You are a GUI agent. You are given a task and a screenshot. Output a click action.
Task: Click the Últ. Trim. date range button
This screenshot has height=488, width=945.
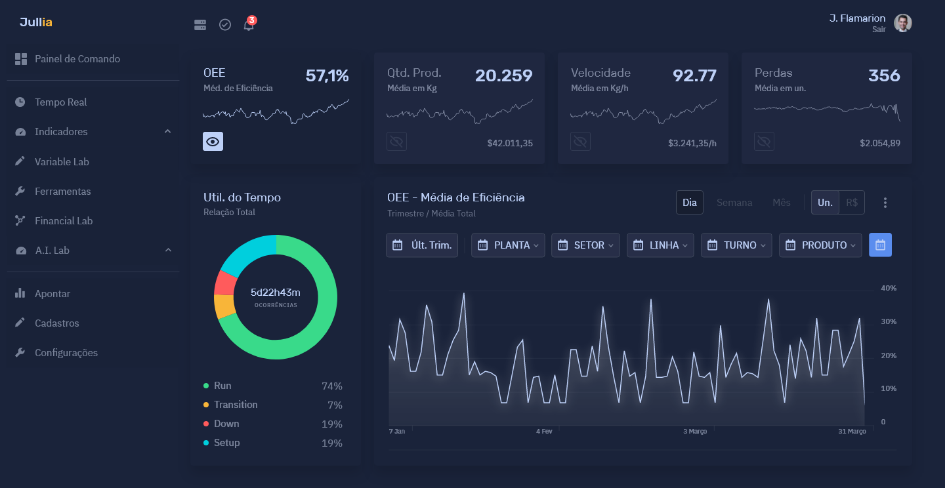pos(422,245)
